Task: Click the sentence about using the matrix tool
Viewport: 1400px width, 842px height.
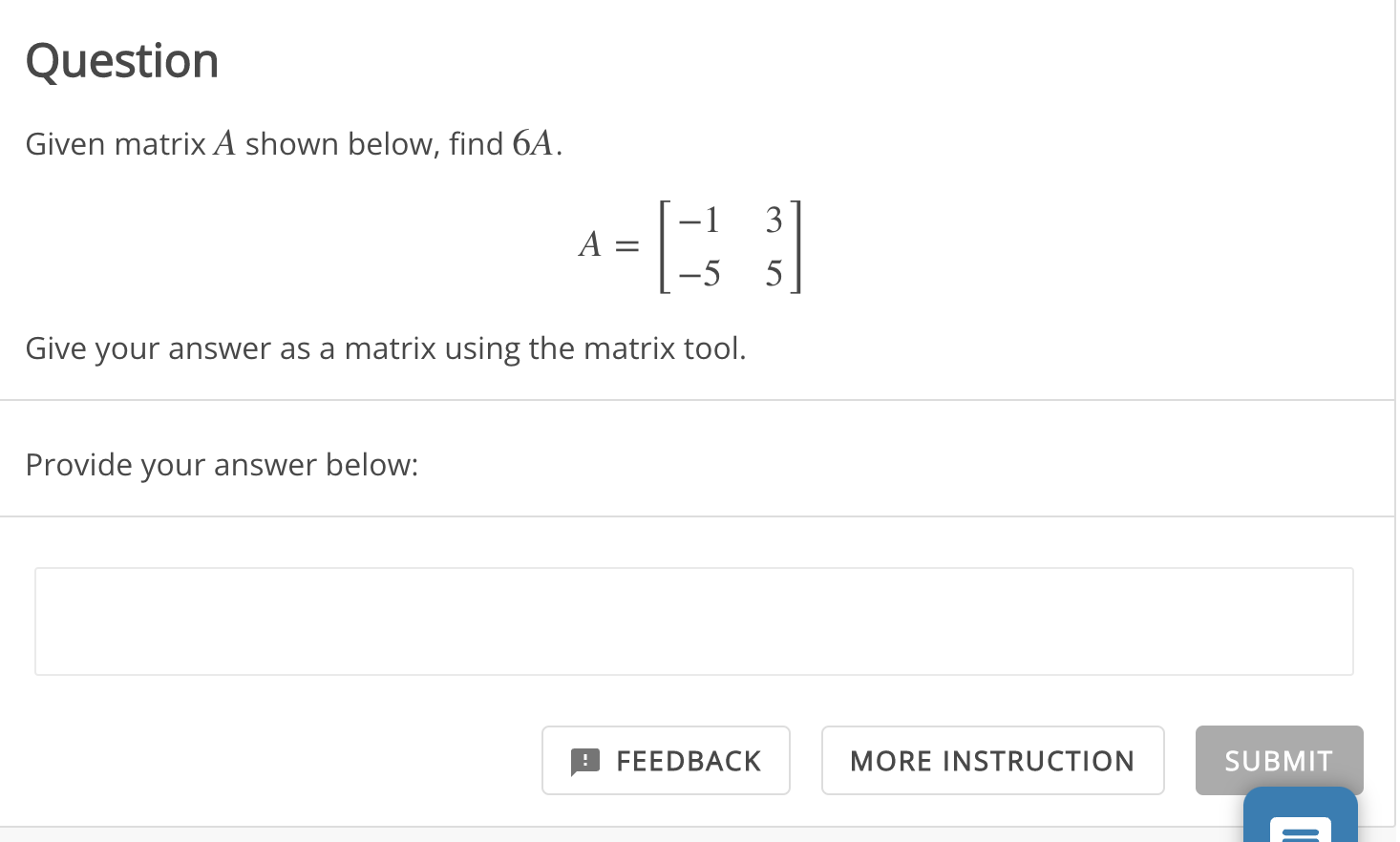Action: click(x=385, y=348)
